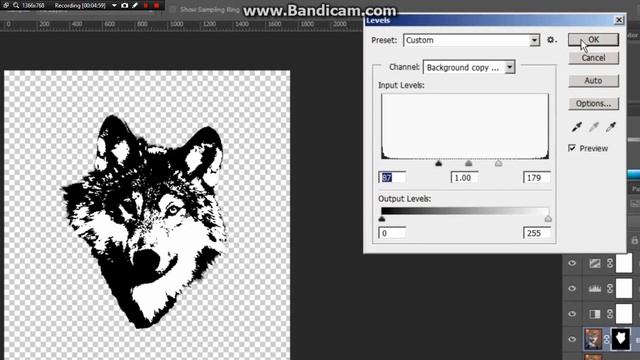Open the Channel dropdown for Background copy
640x360 pixels.
click(469, 67)
